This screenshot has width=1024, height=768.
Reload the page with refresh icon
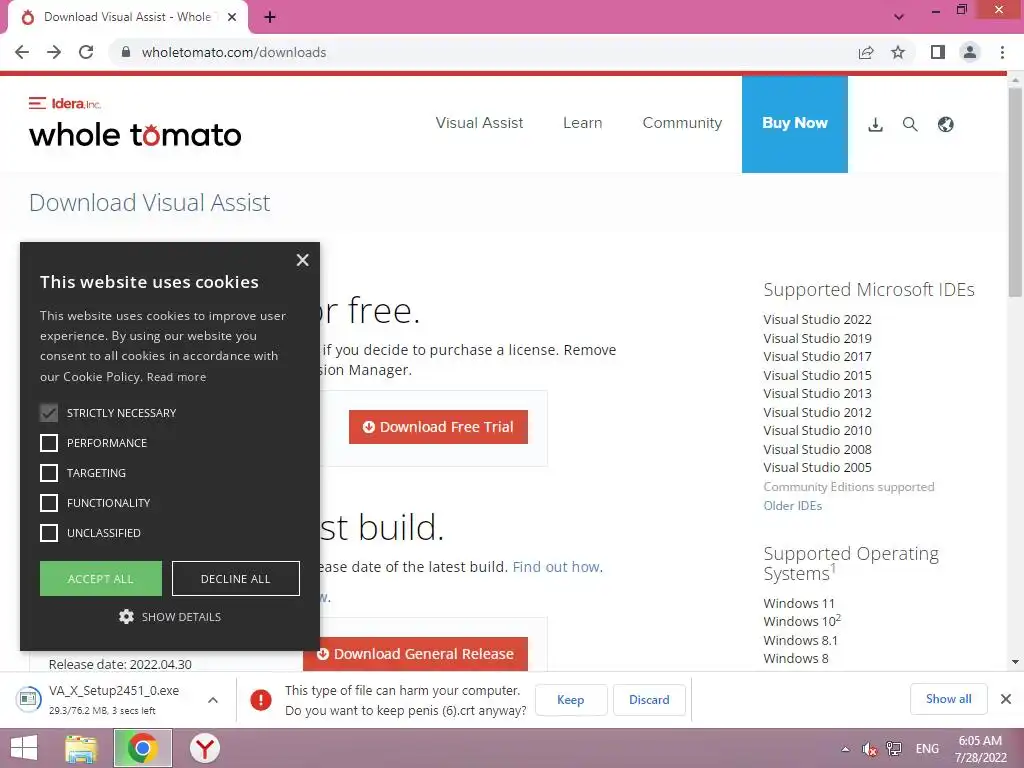click(x=86, y=52)
